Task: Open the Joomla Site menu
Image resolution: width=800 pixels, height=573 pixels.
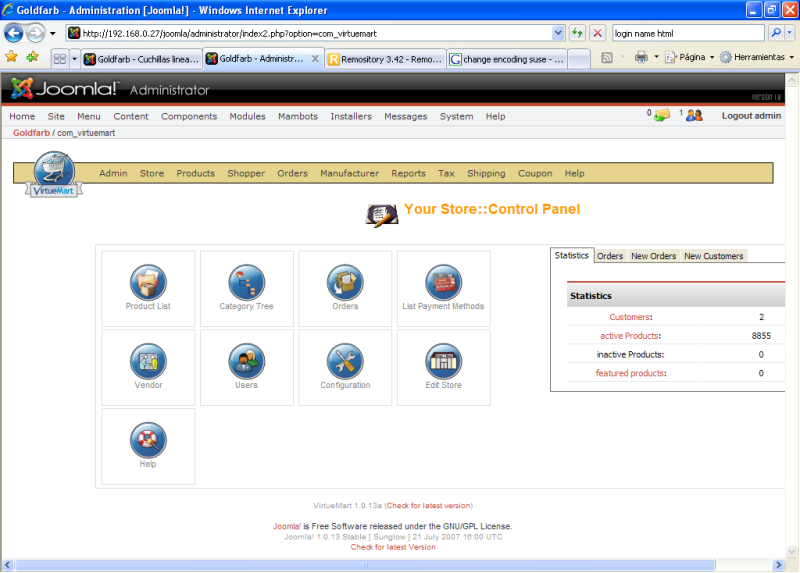Action: pos(56,116)
